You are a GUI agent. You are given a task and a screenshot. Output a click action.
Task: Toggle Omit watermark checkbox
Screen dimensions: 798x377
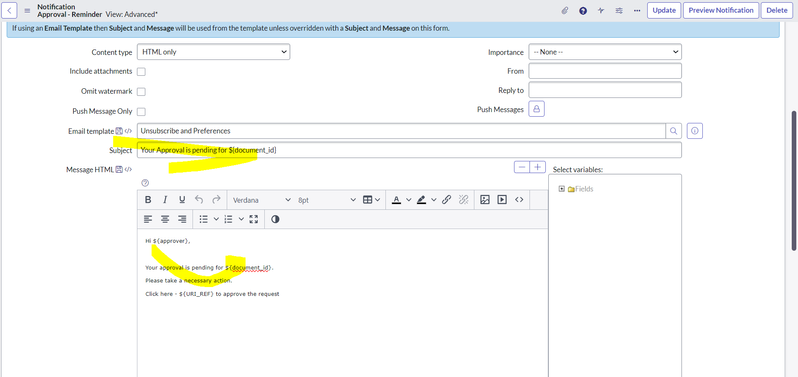pyautogui.click(x=141, y=92)
